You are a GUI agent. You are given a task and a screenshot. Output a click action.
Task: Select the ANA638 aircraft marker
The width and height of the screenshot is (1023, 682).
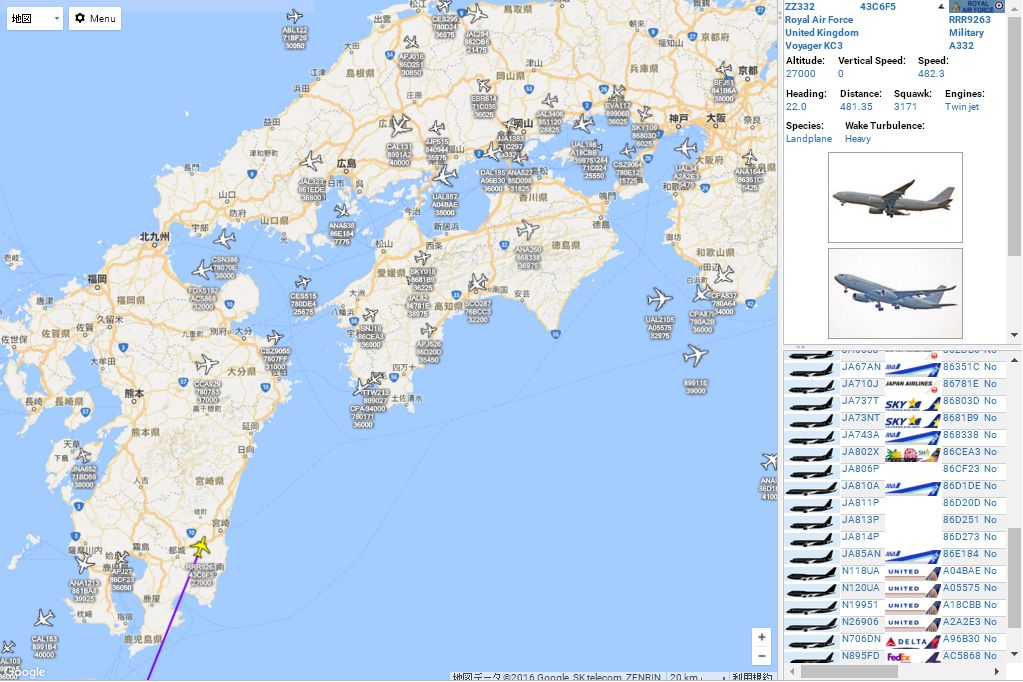[342, 211]
